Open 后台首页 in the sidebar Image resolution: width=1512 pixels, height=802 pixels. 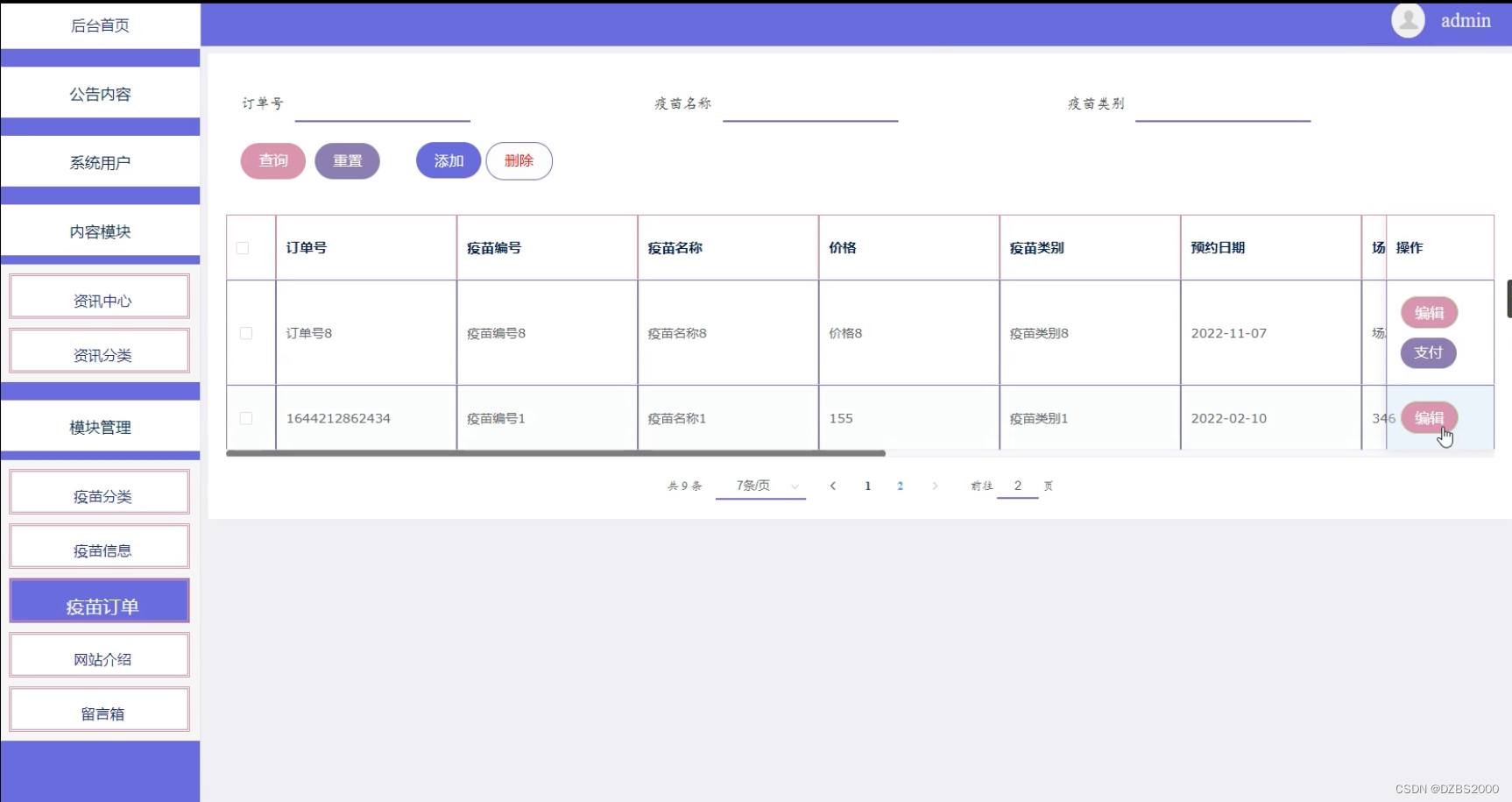(x=100, y=25)
